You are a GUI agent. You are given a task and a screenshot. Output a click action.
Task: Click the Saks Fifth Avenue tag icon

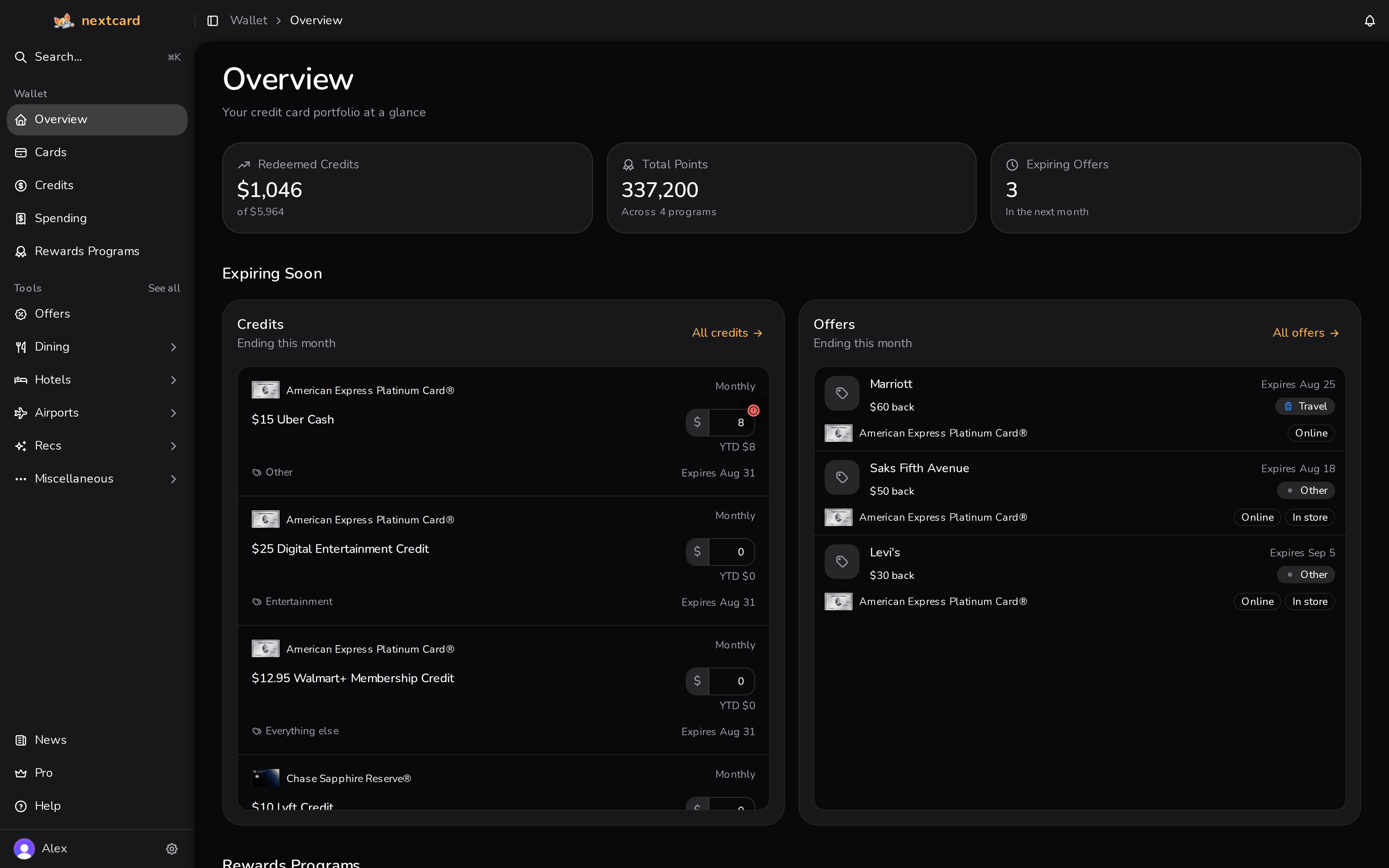(x=842, y=478)
